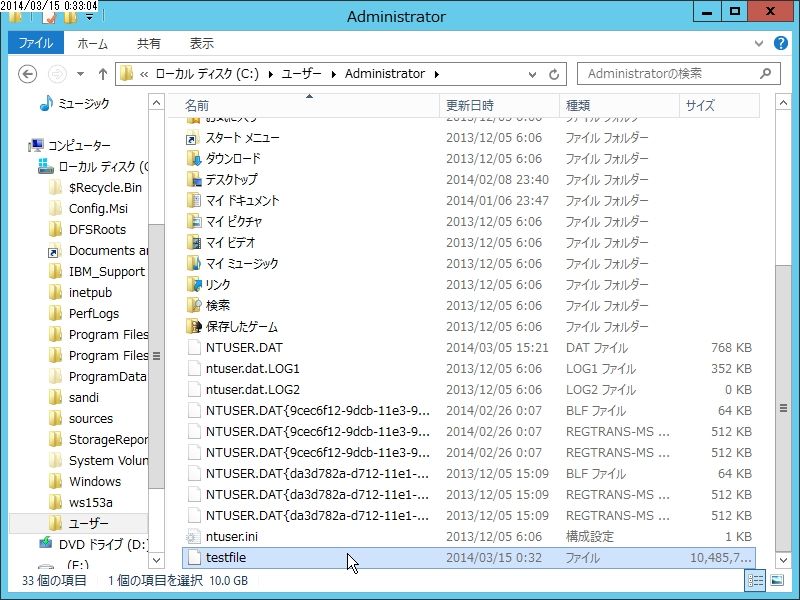Screen dimensions: 800x600
Task: Click the testfile file icon
Action: point(194,557)
